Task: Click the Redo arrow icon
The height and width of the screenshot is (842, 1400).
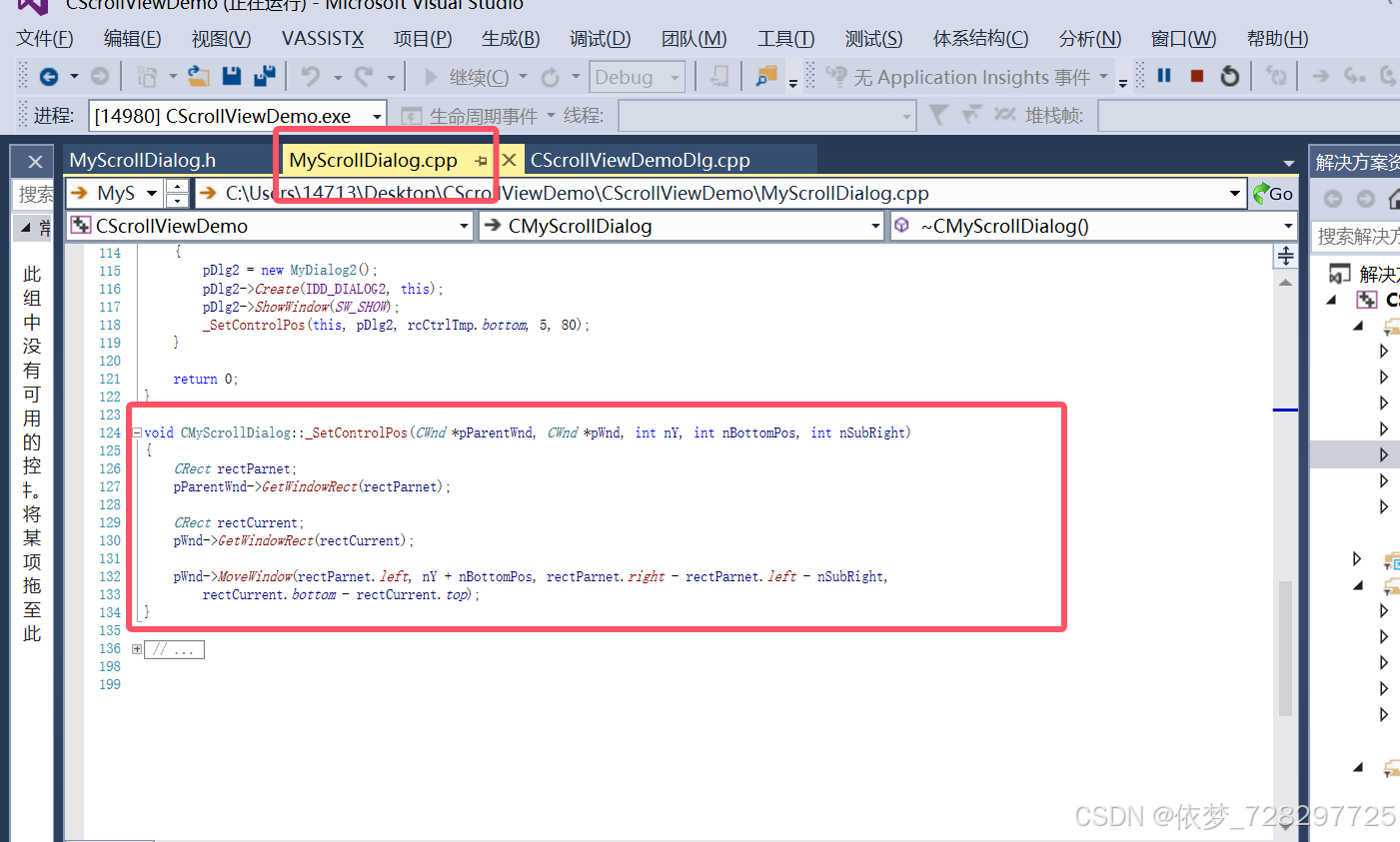Action: (x=364, y=77)
